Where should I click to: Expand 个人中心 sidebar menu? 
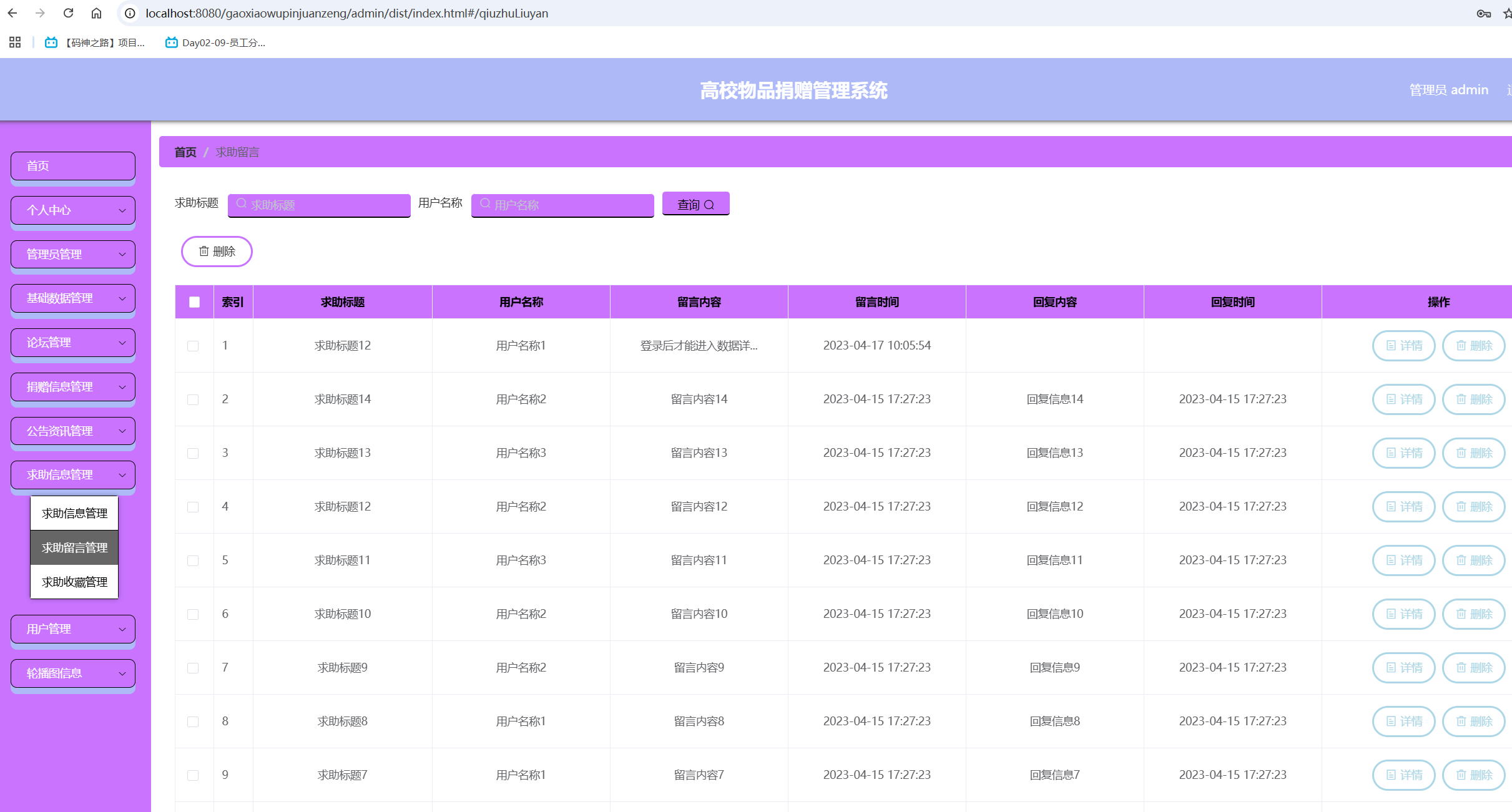pyautogui.click(x=73, y=210)
